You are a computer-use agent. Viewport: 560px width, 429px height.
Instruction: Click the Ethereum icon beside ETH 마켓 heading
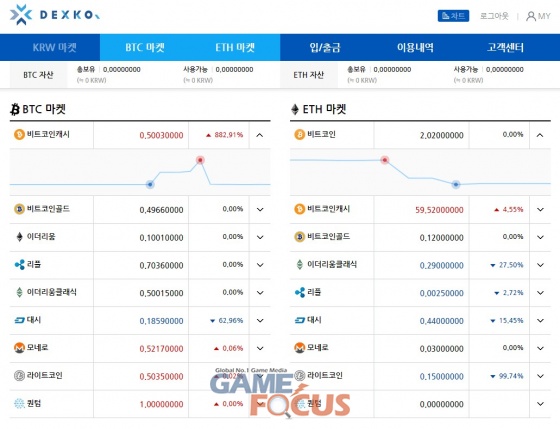(x=295, y=109)
